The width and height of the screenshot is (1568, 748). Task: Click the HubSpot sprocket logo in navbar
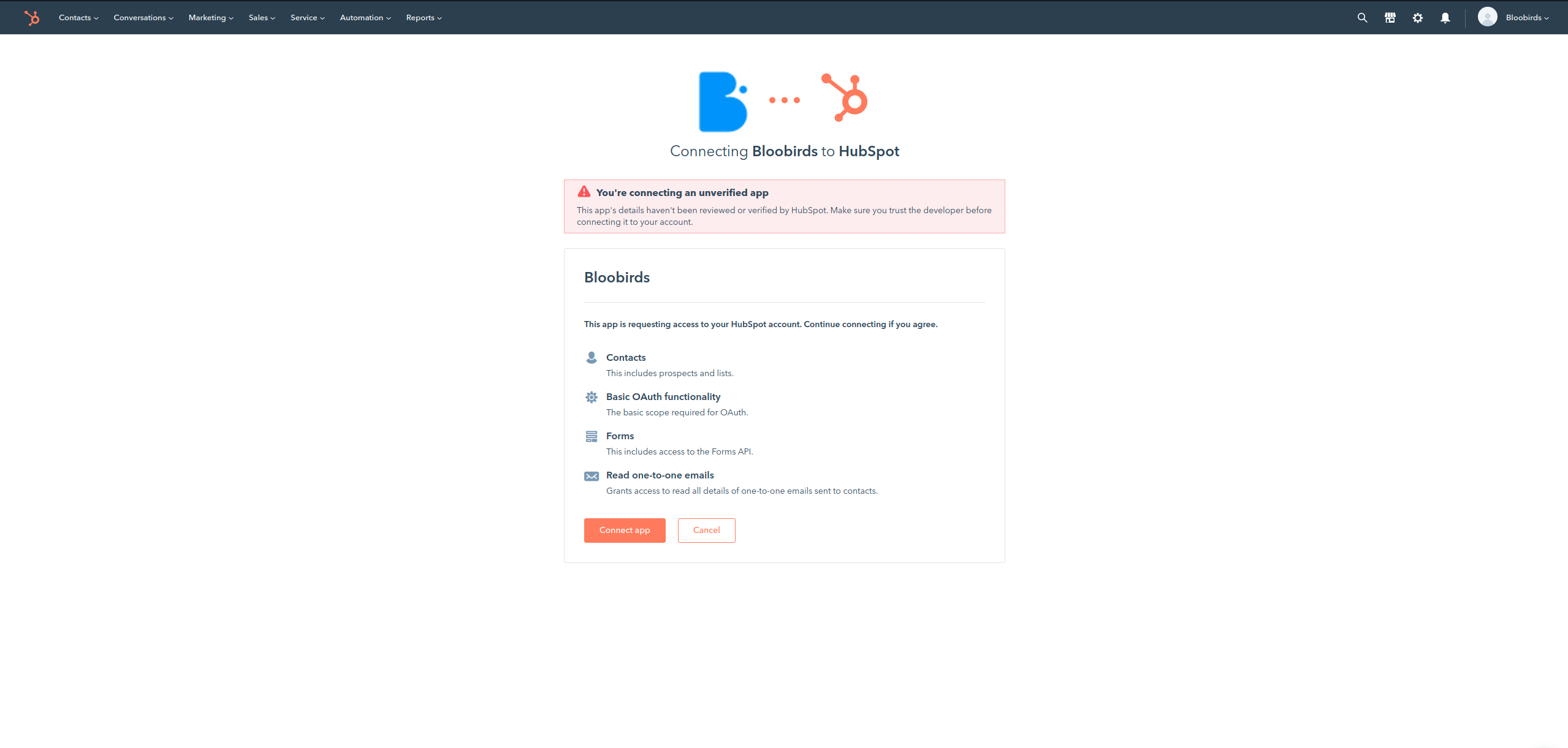pyautogui.click(x=32, y=18)
